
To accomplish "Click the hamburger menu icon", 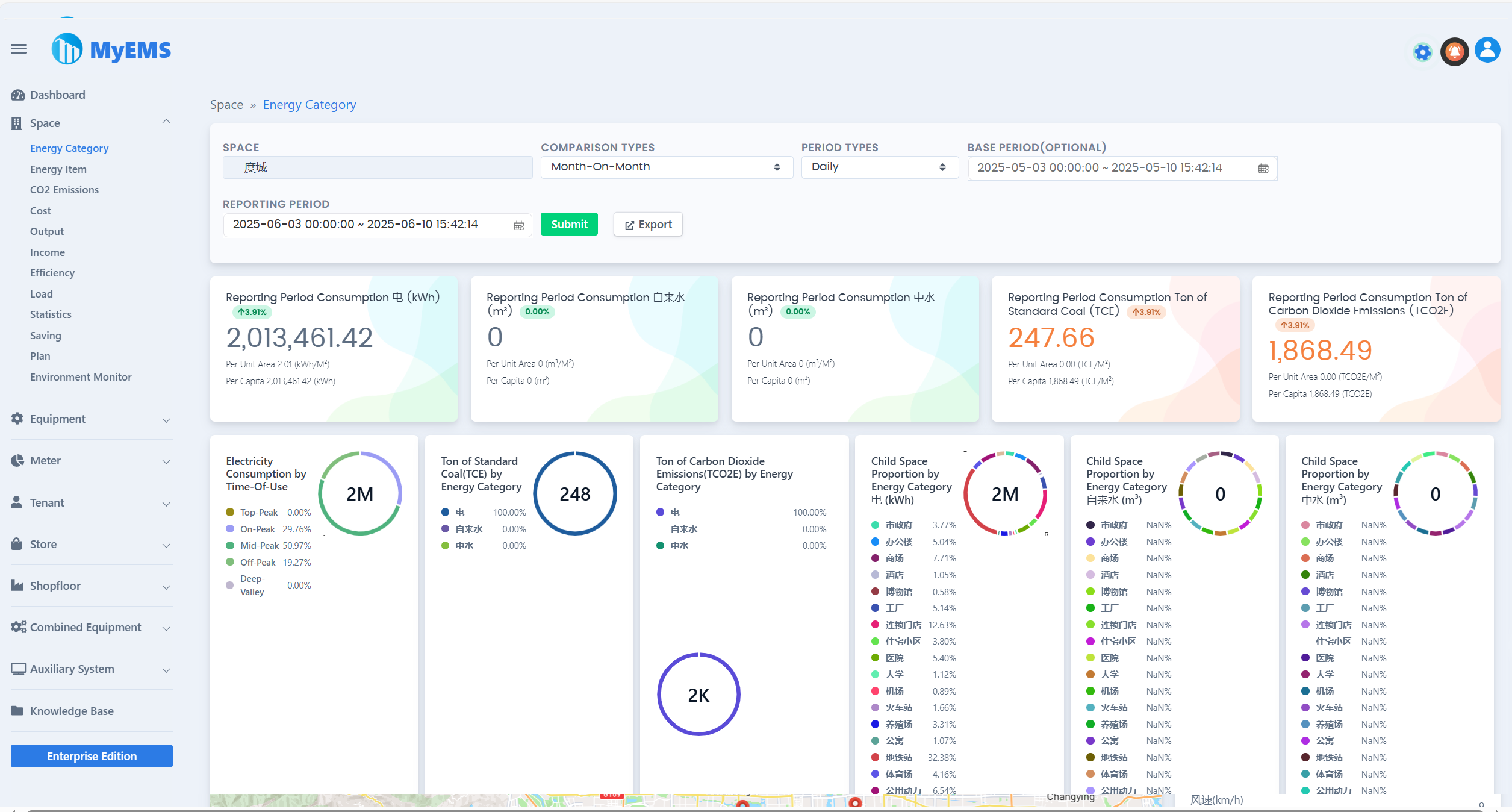I will tap(19, 49).
